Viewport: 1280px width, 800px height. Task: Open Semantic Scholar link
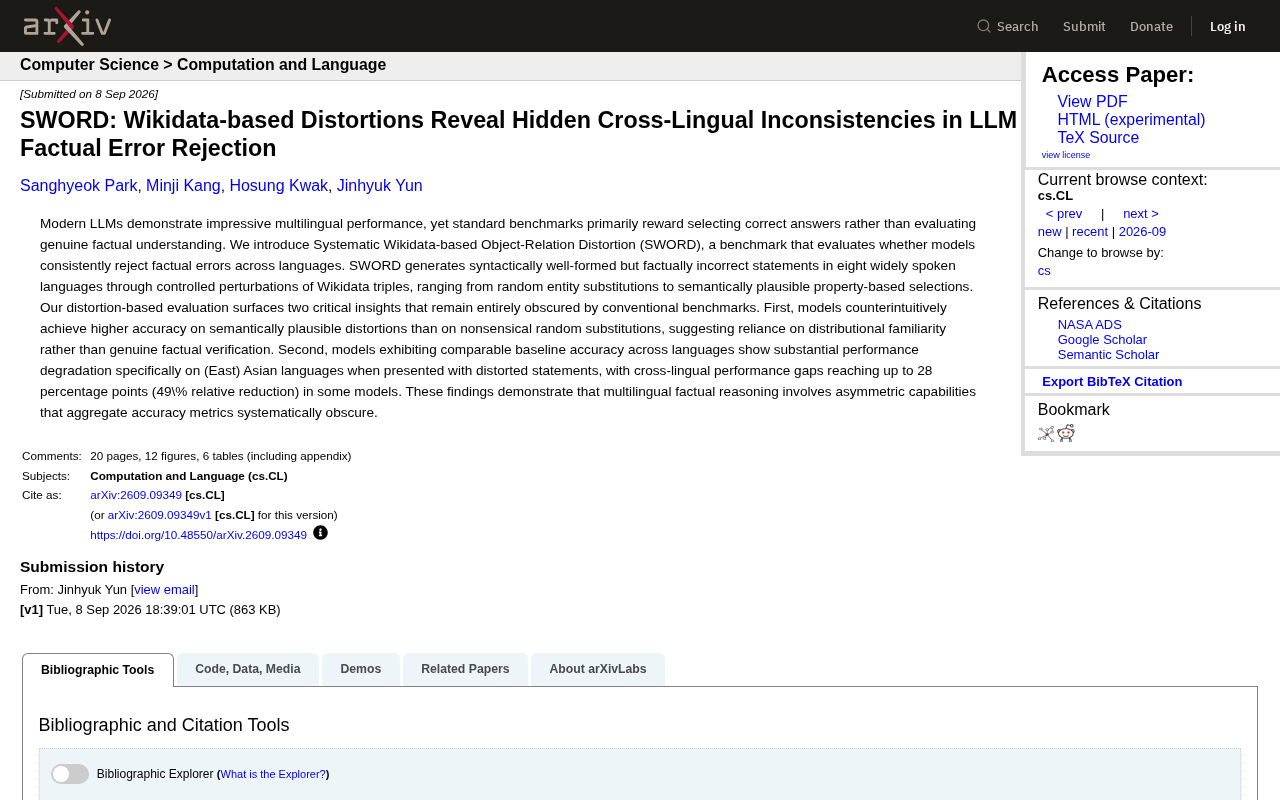coord(1108,355)
